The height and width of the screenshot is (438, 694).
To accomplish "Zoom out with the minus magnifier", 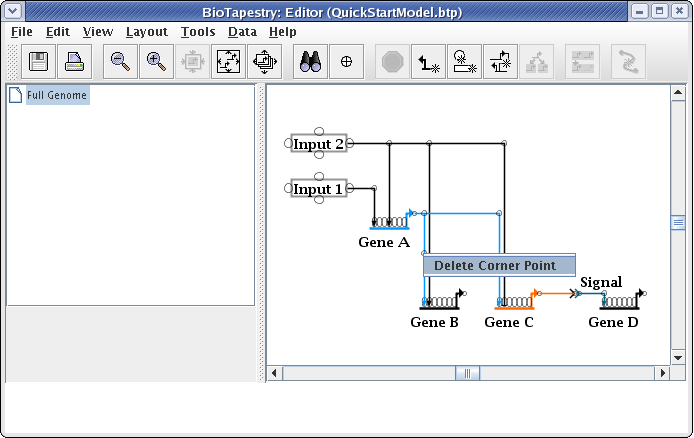I will point(120,62).
